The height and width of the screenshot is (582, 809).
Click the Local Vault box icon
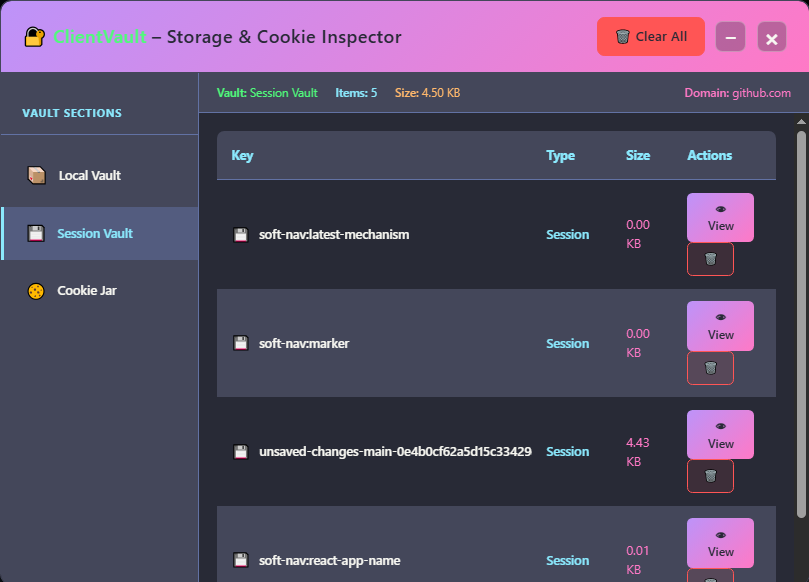(37, 176)
